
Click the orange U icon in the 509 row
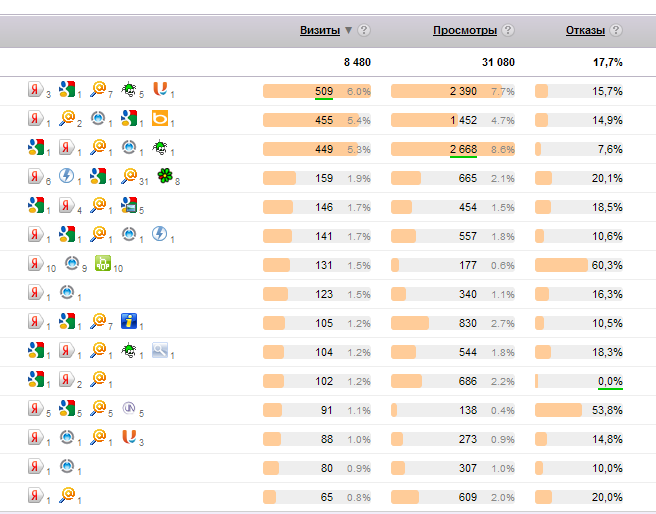(160, 89)
